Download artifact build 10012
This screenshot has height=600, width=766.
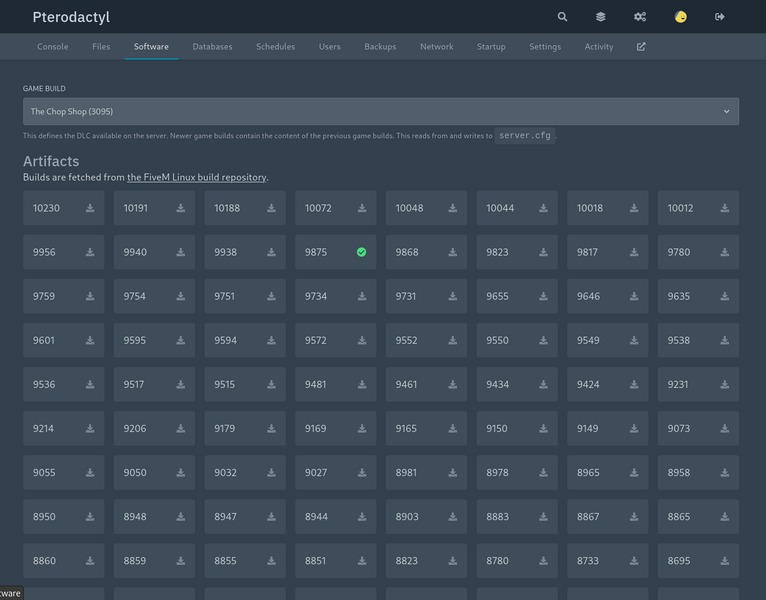(725, 208)
